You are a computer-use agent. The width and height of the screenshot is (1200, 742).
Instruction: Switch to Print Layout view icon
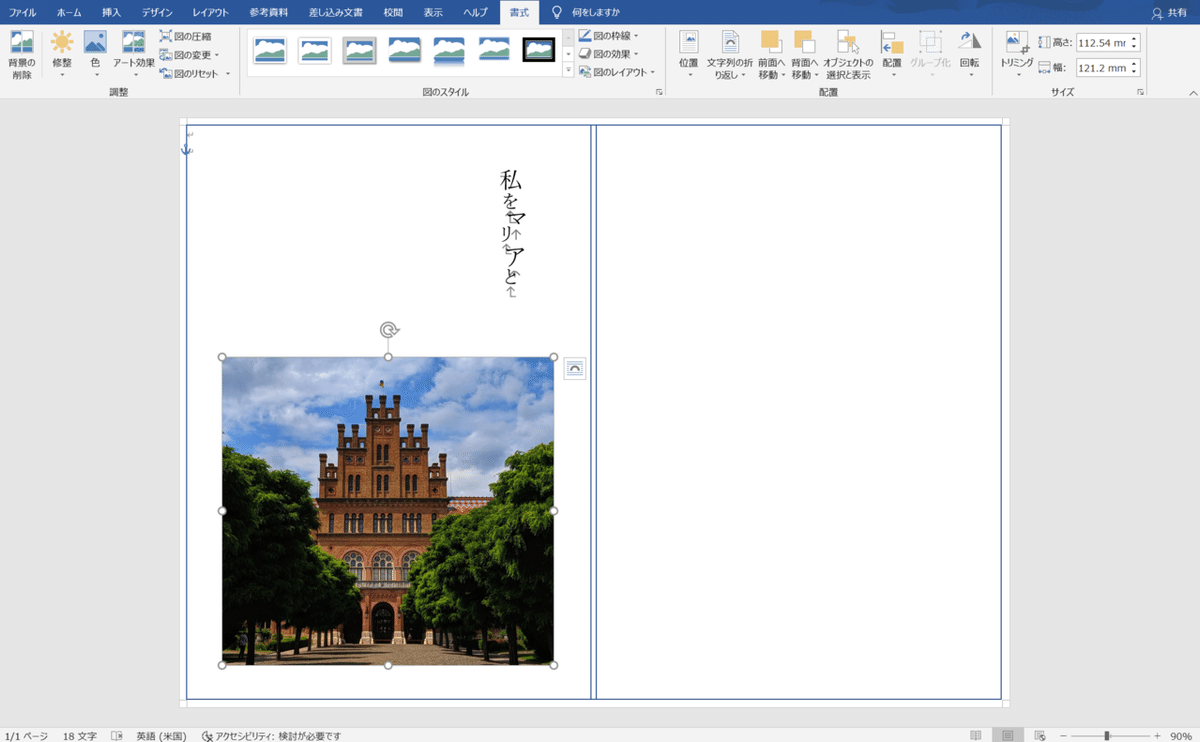[x=1008, y=736]
